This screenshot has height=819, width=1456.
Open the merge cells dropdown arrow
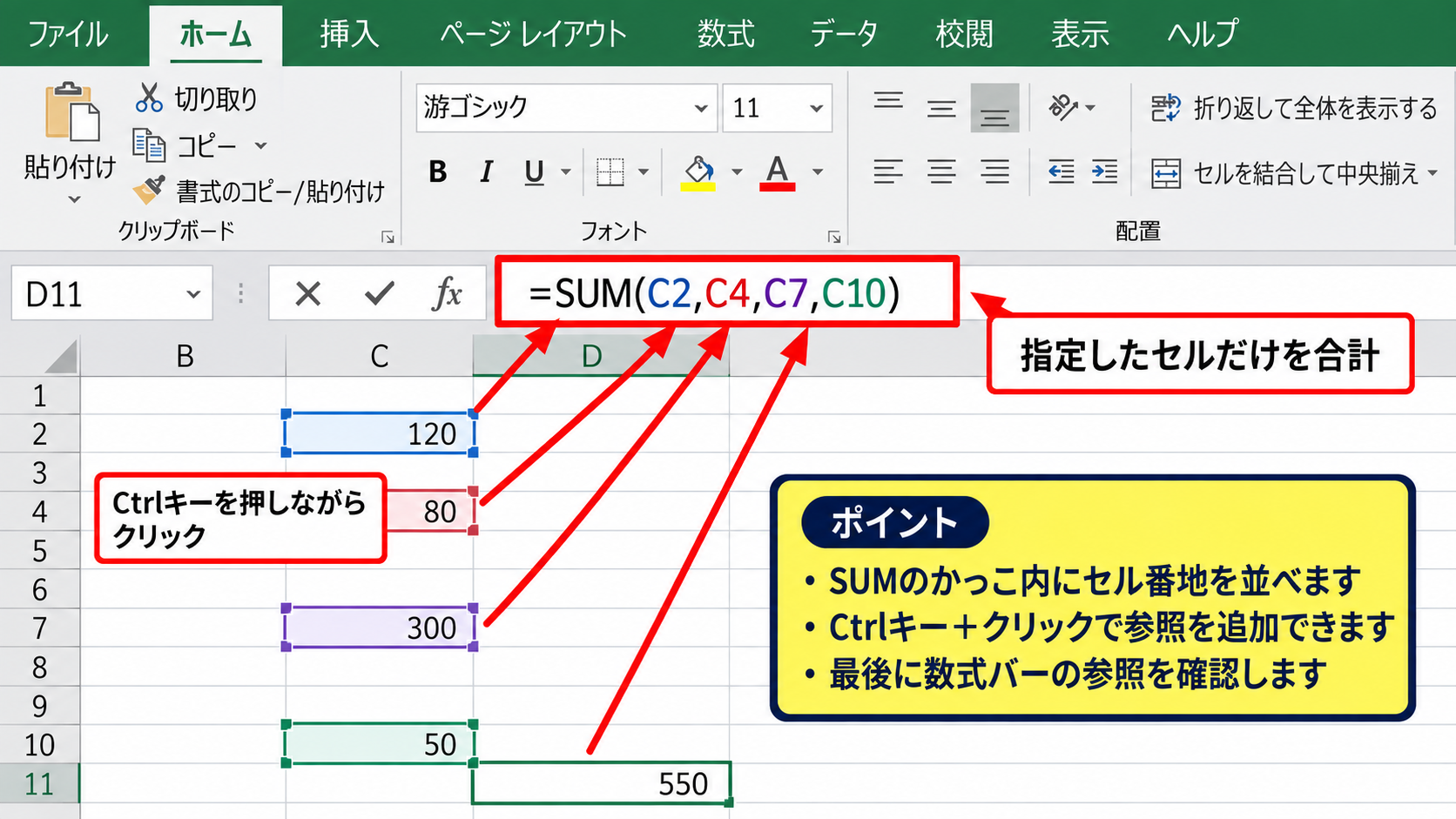click(1432, 172)
